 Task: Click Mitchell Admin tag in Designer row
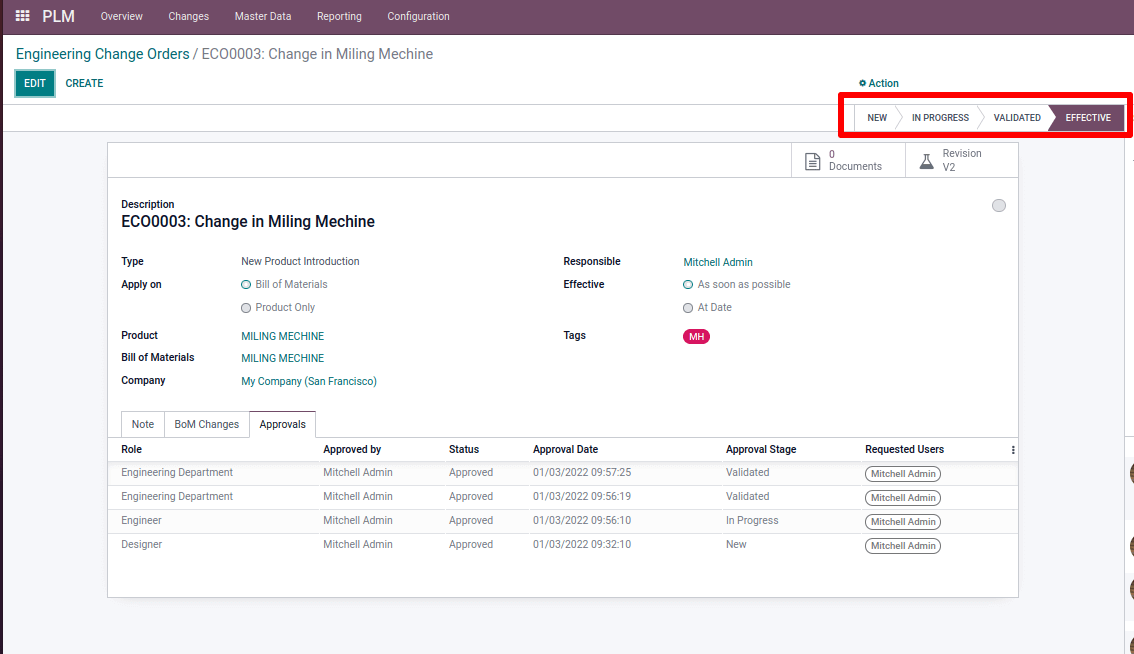point(903,545)
